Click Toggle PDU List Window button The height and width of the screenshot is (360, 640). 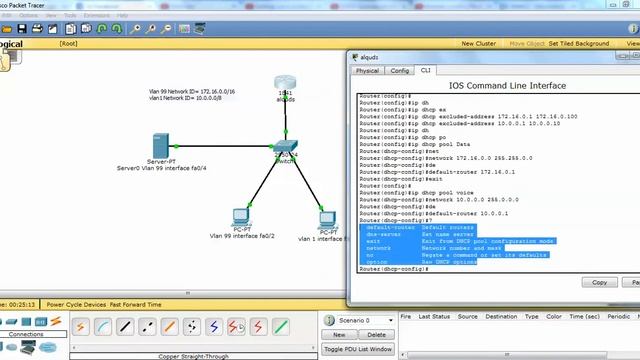358,349
